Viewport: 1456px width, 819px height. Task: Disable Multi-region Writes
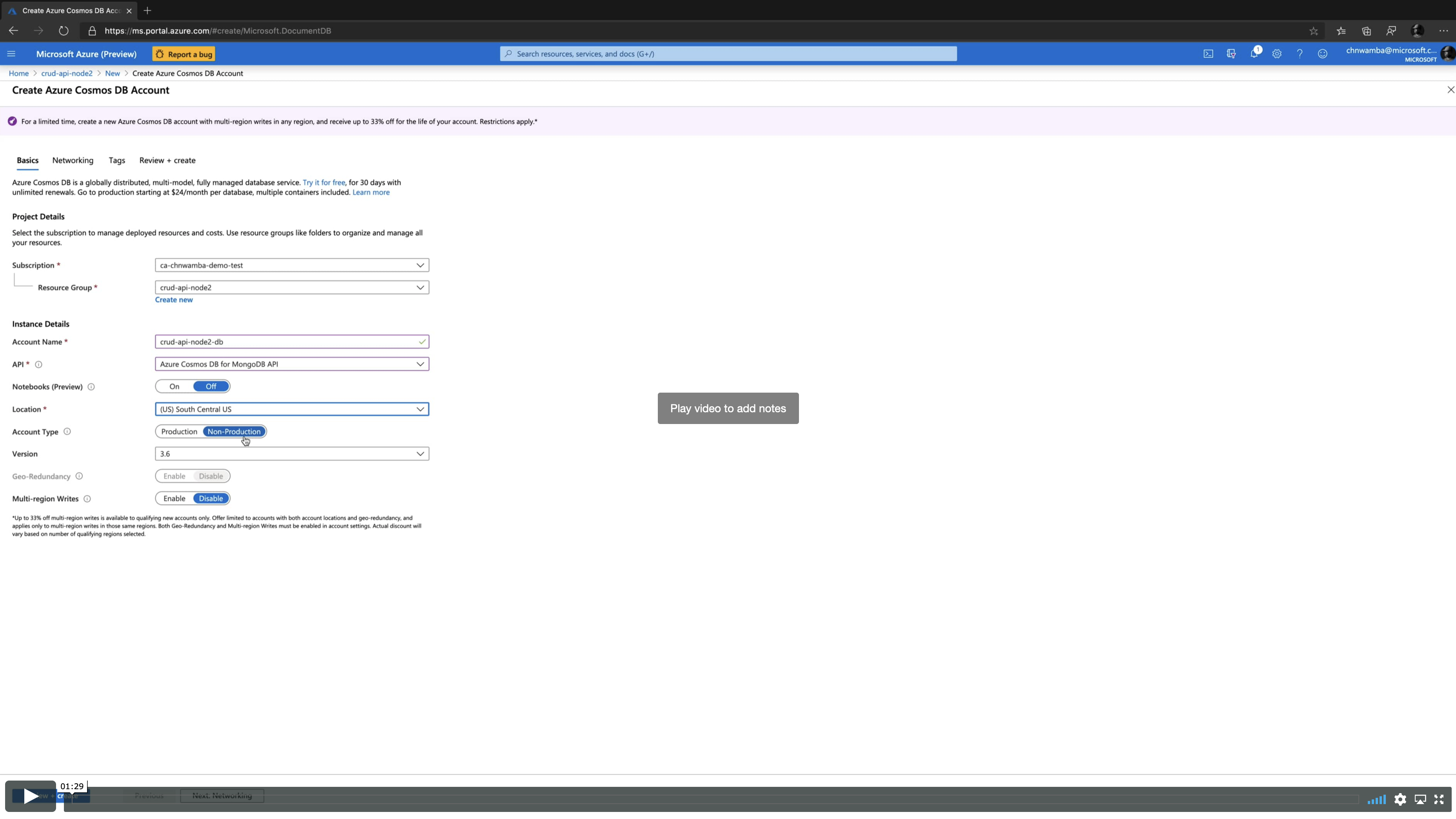[211, 499]
